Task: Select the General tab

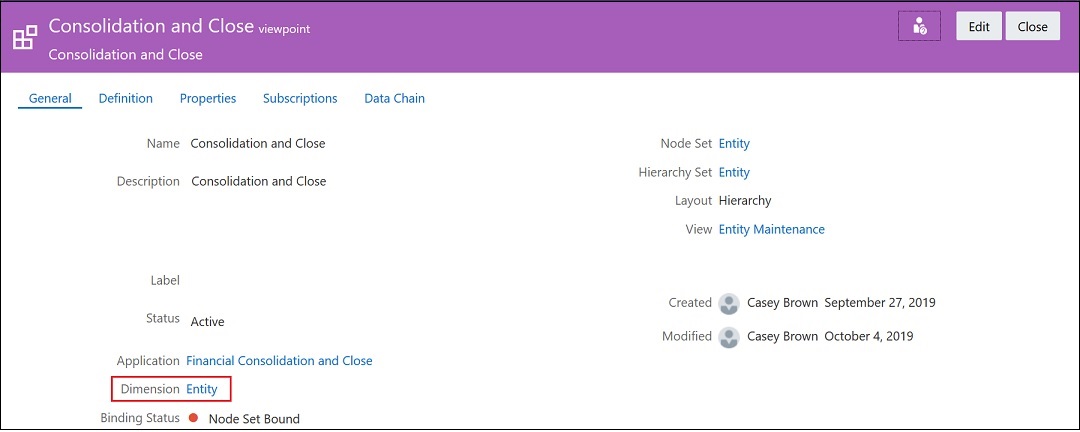Action: pyautogui.click(x=50, y=99)
